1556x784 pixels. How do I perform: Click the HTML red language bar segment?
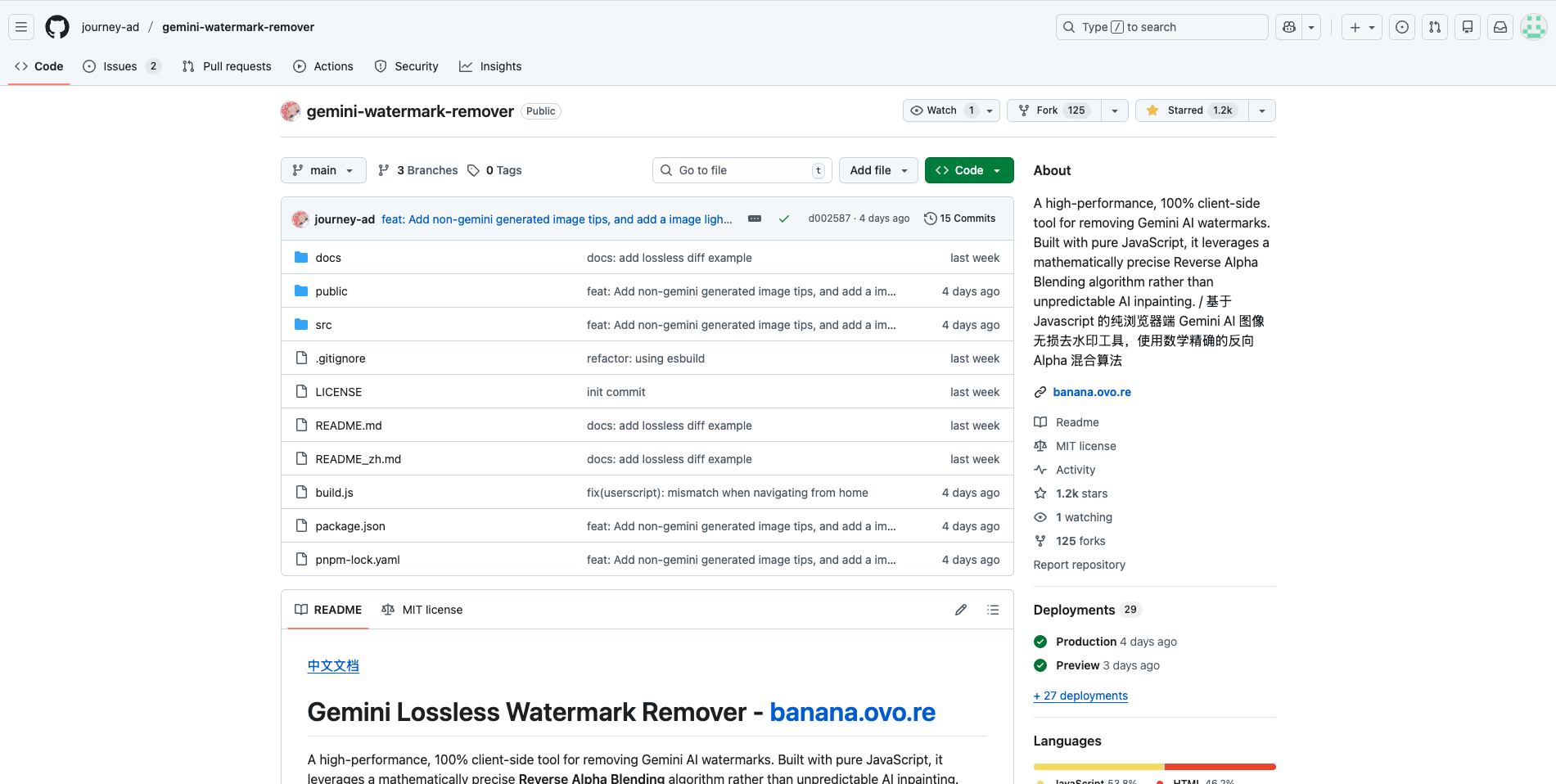tap(1220, 767)
